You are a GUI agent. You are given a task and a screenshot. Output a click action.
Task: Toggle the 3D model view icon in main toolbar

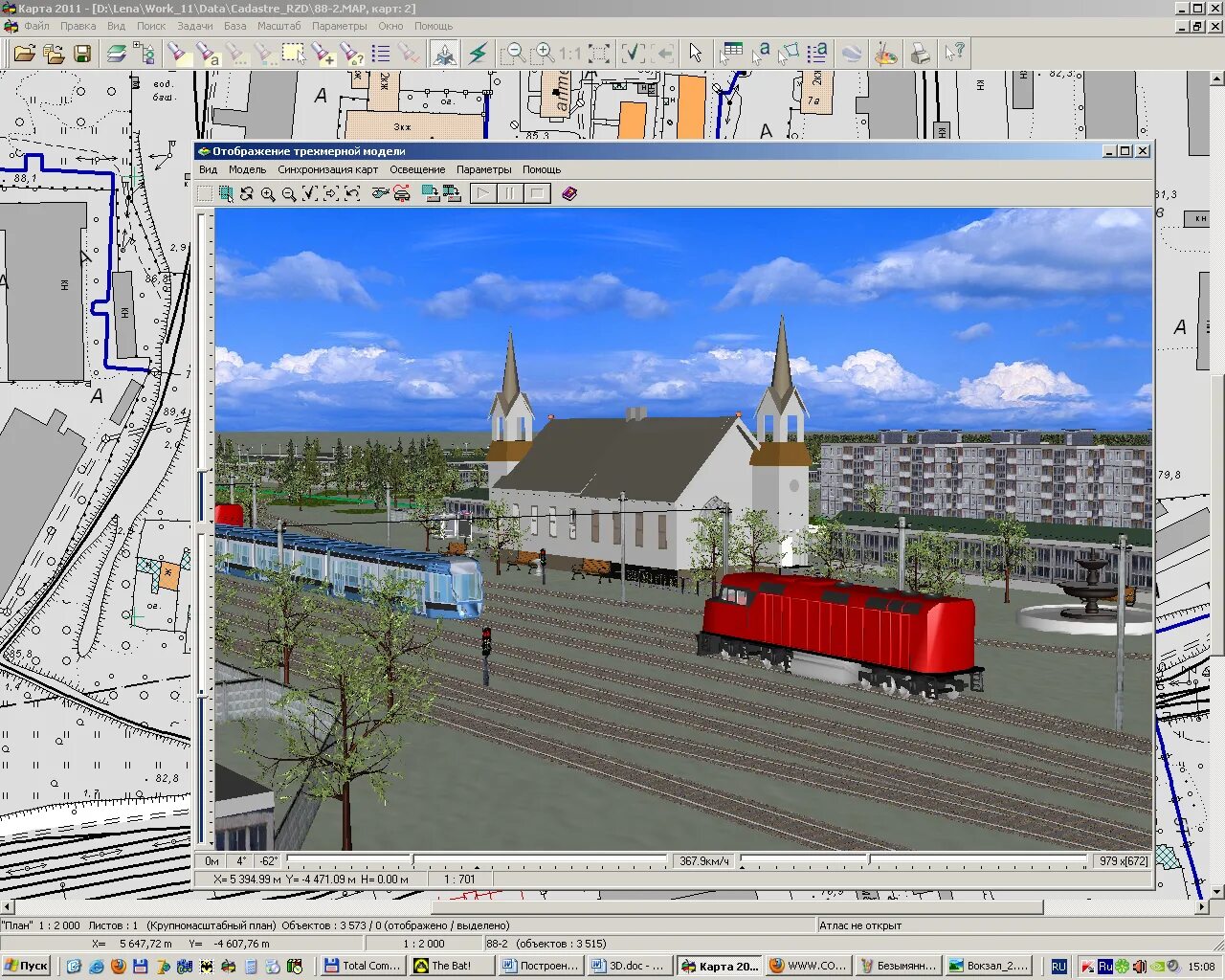pos(444,54)
